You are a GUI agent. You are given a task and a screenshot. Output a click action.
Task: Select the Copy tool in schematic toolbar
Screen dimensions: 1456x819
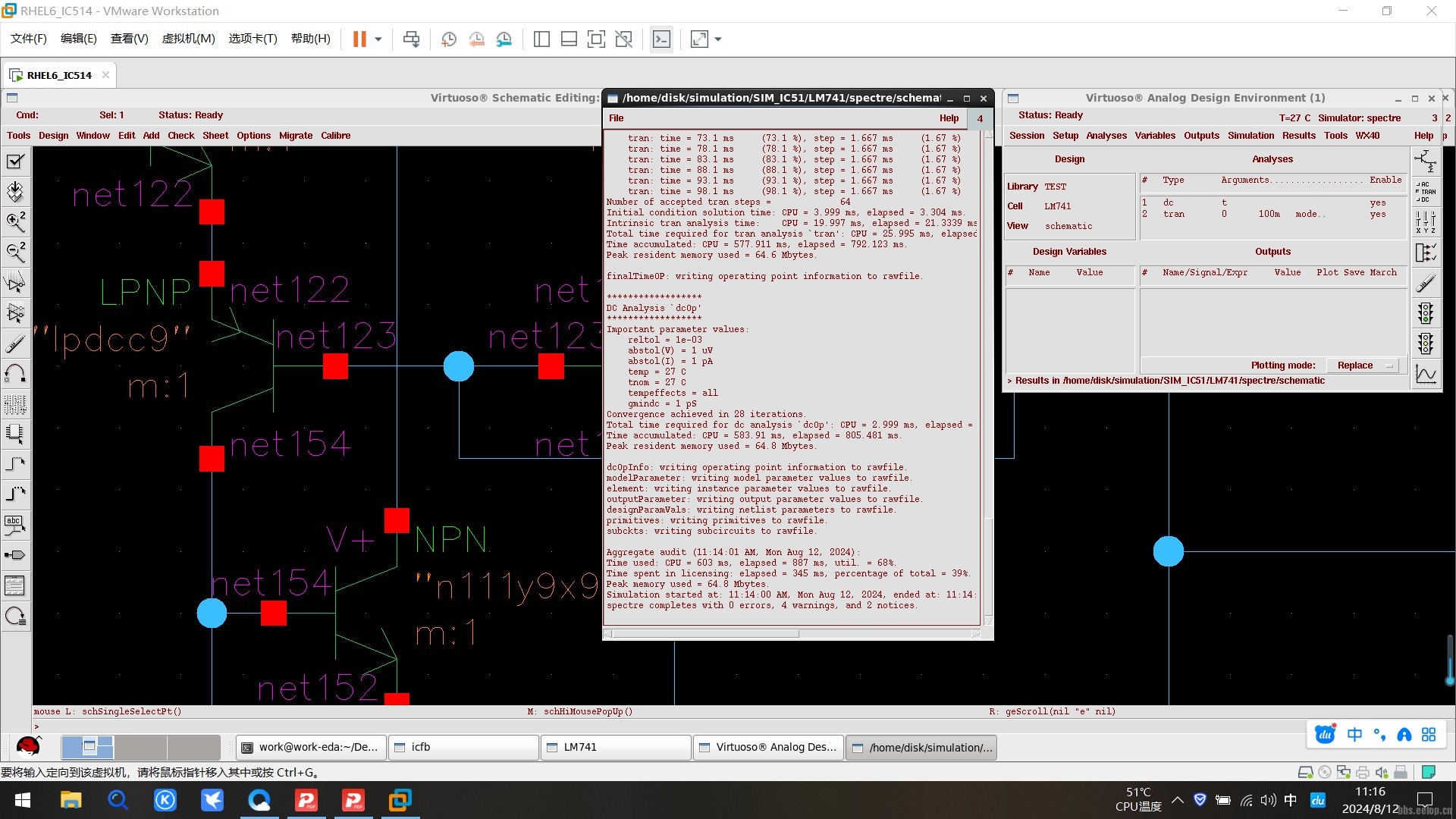15,313
